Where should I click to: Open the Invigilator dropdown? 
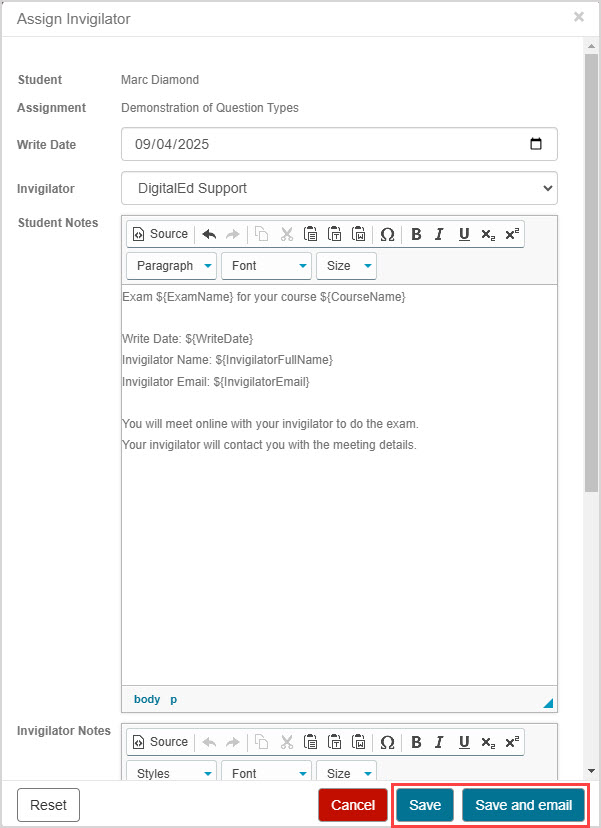click(339, 188)
